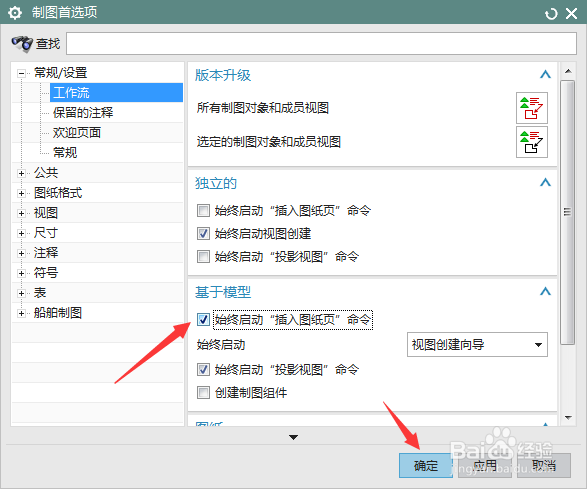The width and height of the screenshot is (587, 489).
Task: Click the 始终启动 label
Action: [x=221, y=344]
